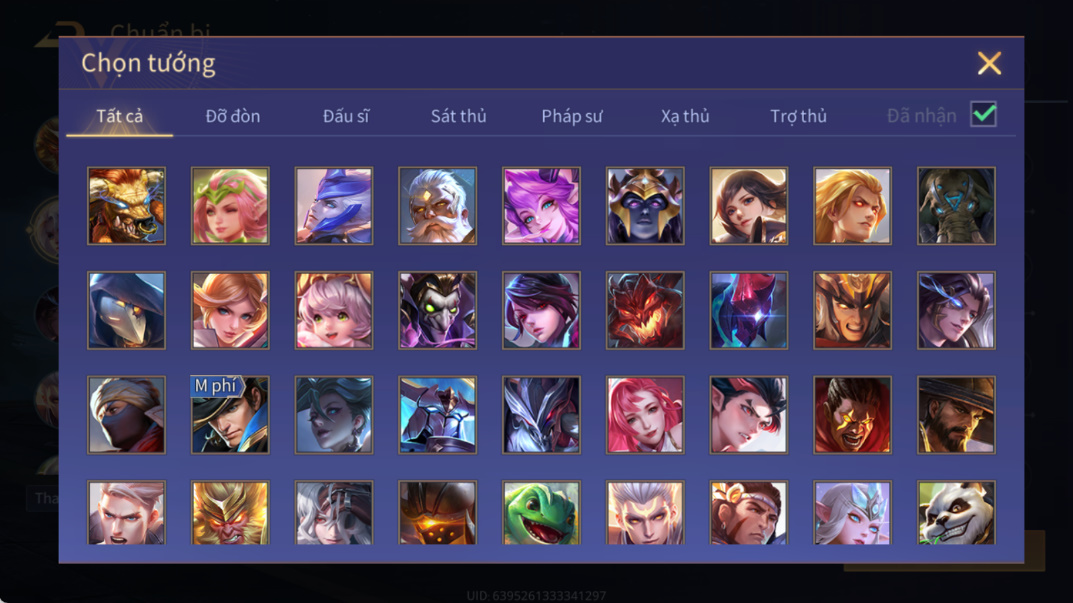
Task: Show the 'Pháp sư' hero category
Action: coord(572,116)
